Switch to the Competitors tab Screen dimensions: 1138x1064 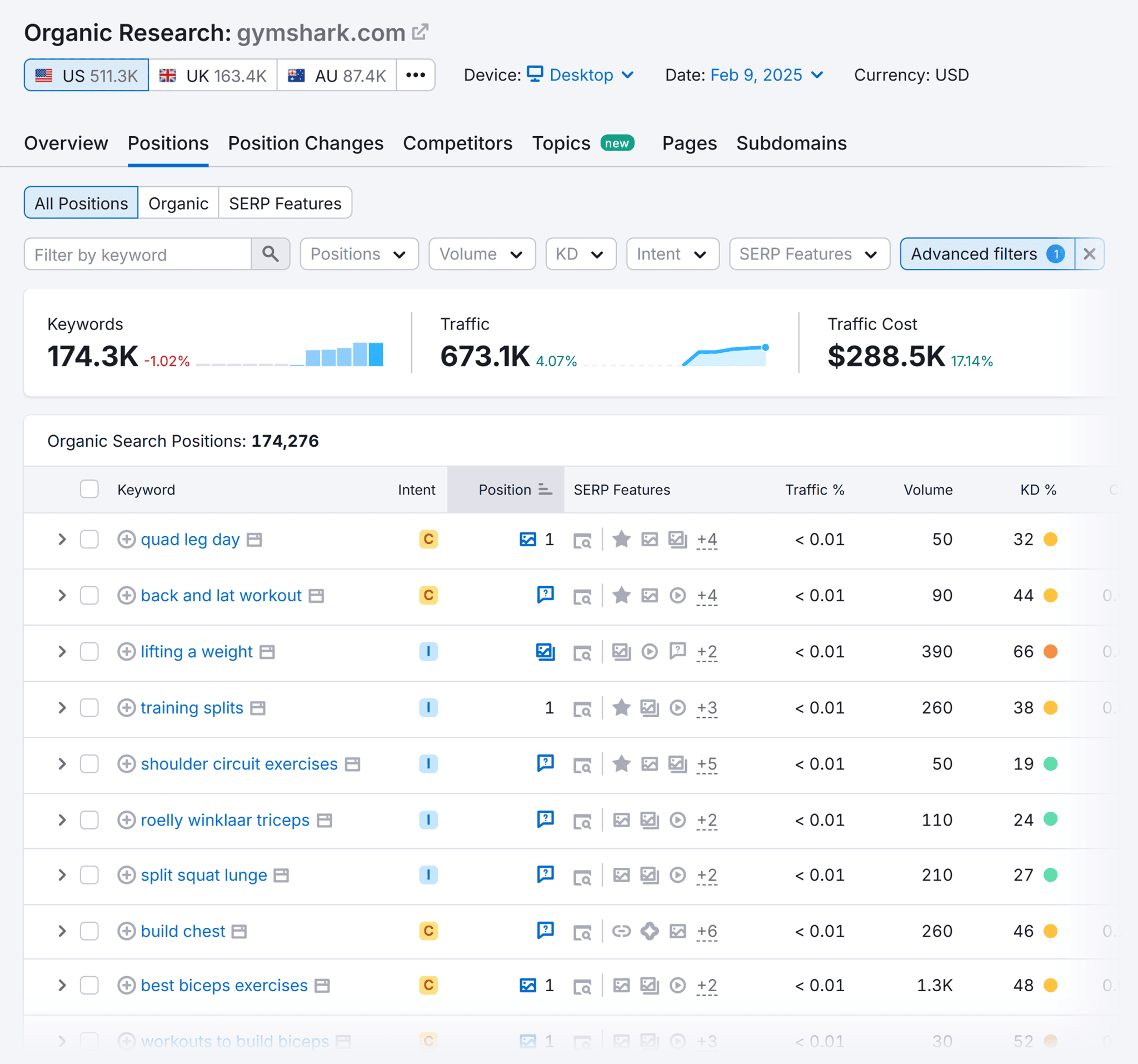pos(457,143)
